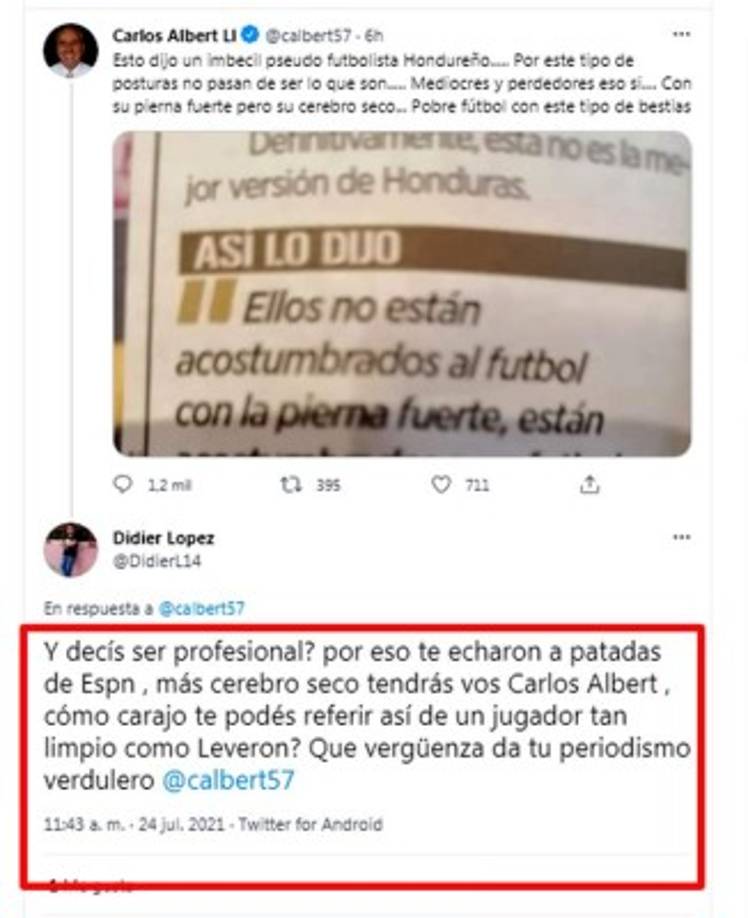Click the reply icon with 1,2 mil
Viewport: 748px width, 918px height.
click(x=122, y=484)
